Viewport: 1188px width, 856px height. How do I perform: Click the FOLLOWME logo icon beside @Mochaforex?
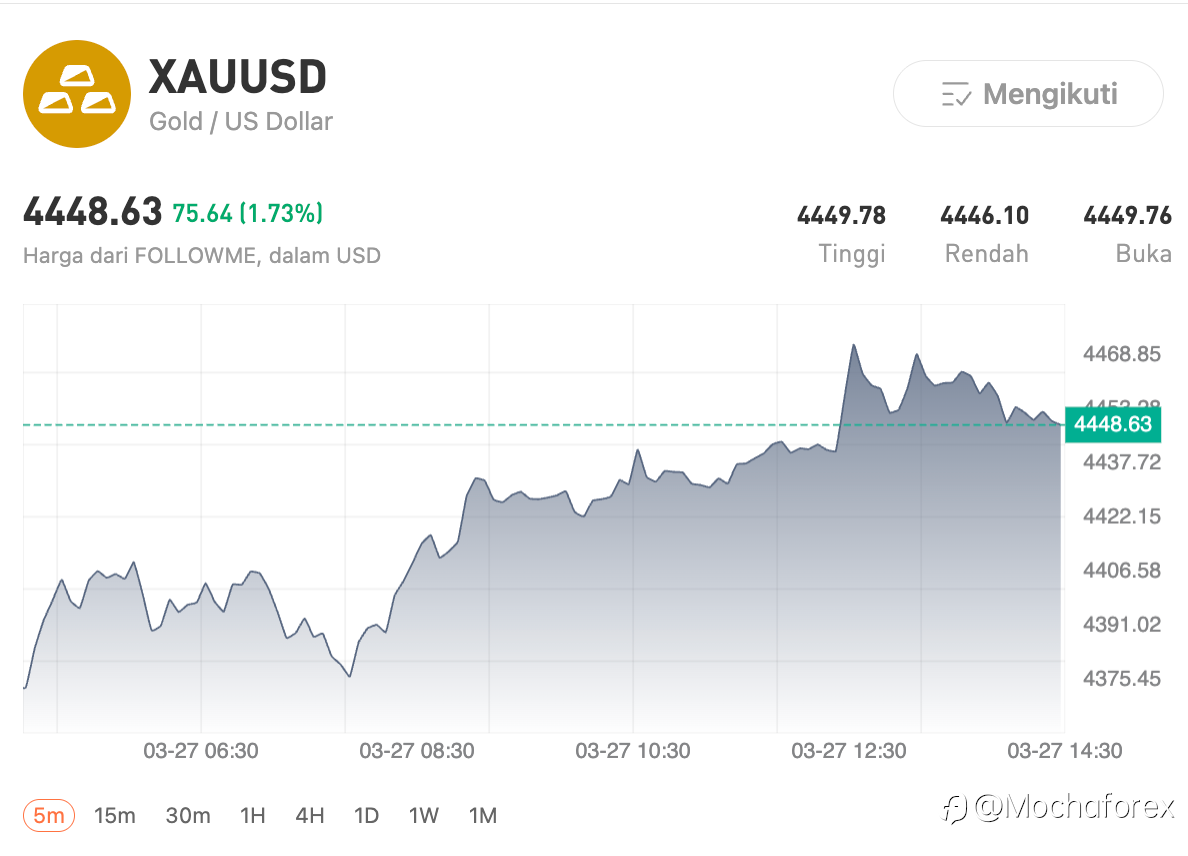point(954,808)
